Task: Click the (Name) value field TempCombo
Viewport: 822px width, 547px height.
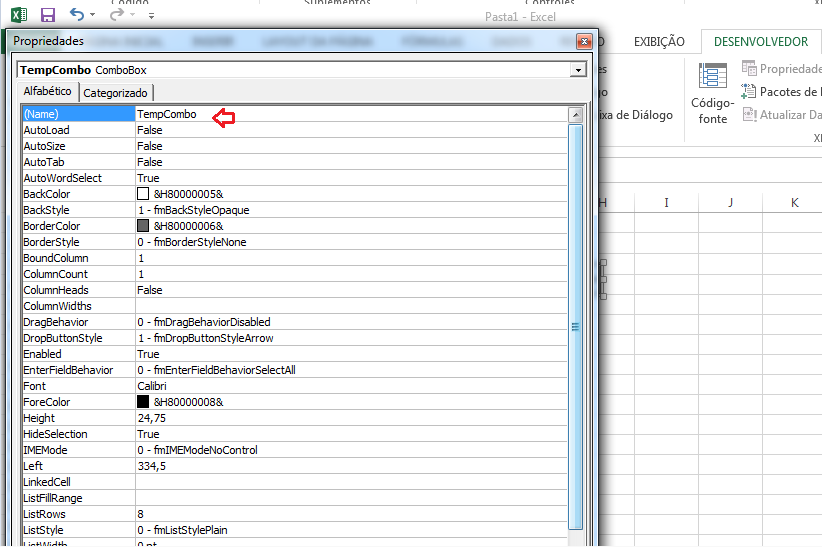Action: click(x=167, y=114)
